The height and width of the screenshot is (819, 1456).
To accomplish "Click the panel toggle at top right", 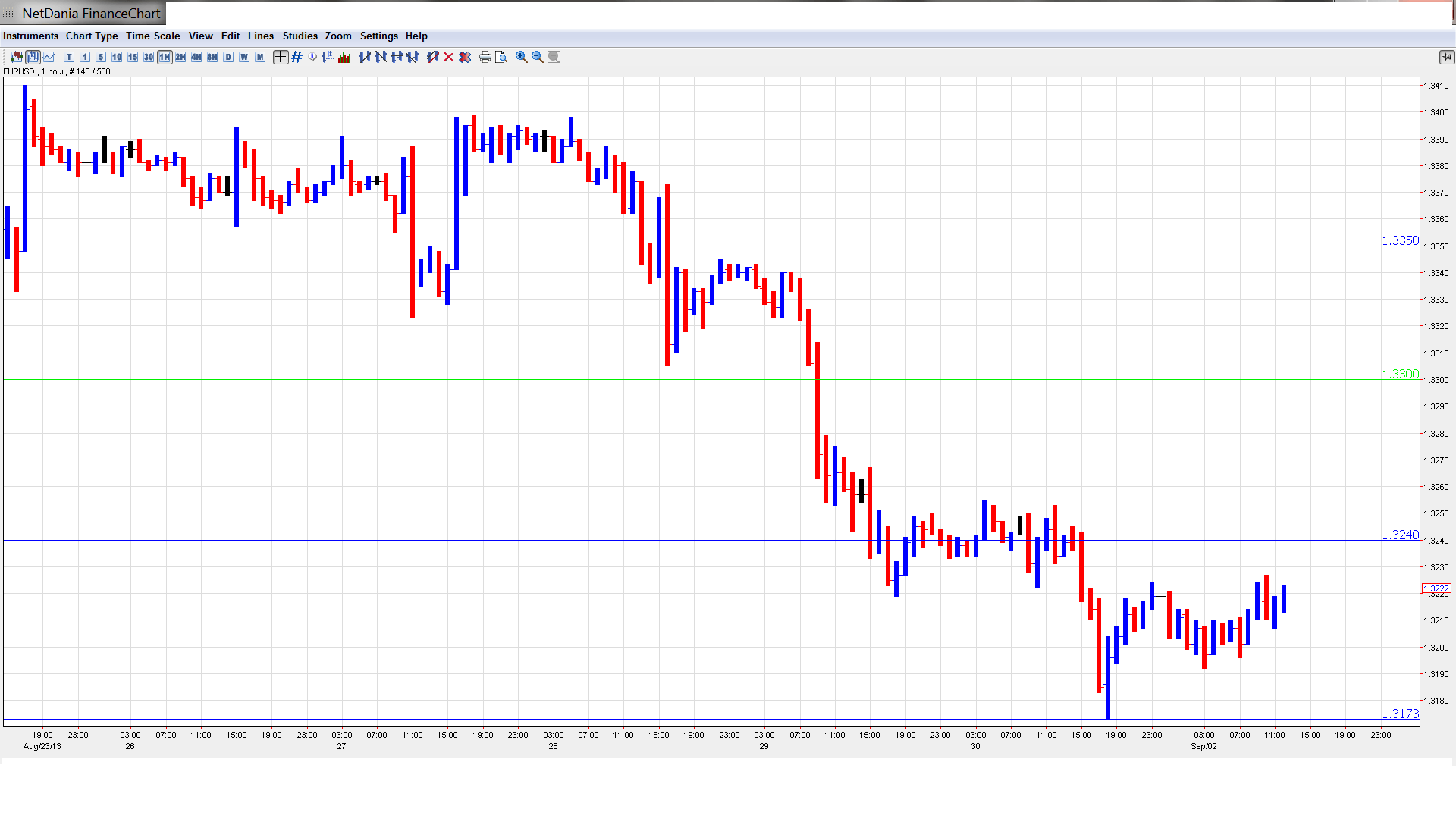I will point(1446,57).
